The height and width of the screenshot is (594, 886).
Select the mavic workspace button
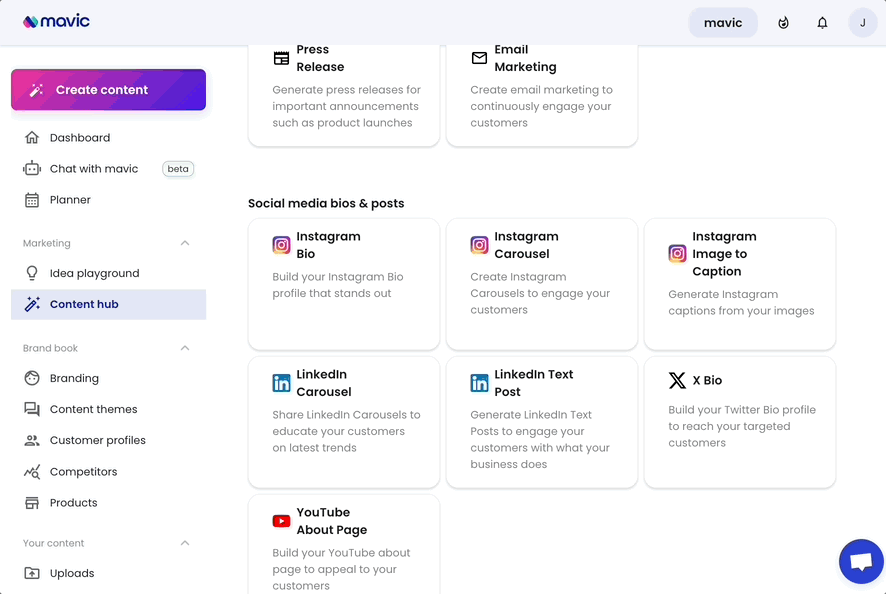coord(723,23)
